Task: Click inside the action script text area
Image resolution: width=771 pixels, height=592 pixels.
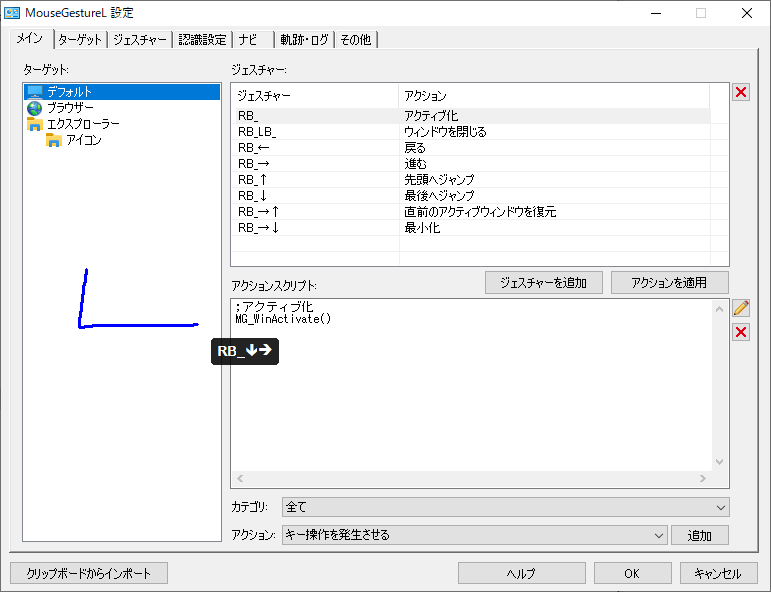Action: tap(470, 400)
